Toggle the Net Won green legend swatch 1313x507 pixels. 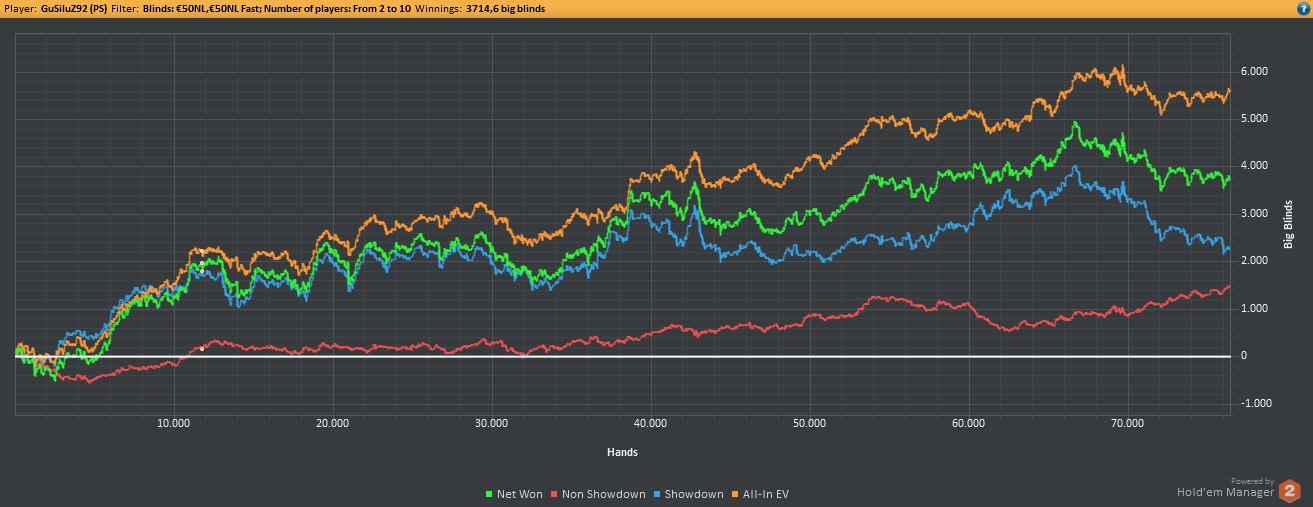[489, 494]
